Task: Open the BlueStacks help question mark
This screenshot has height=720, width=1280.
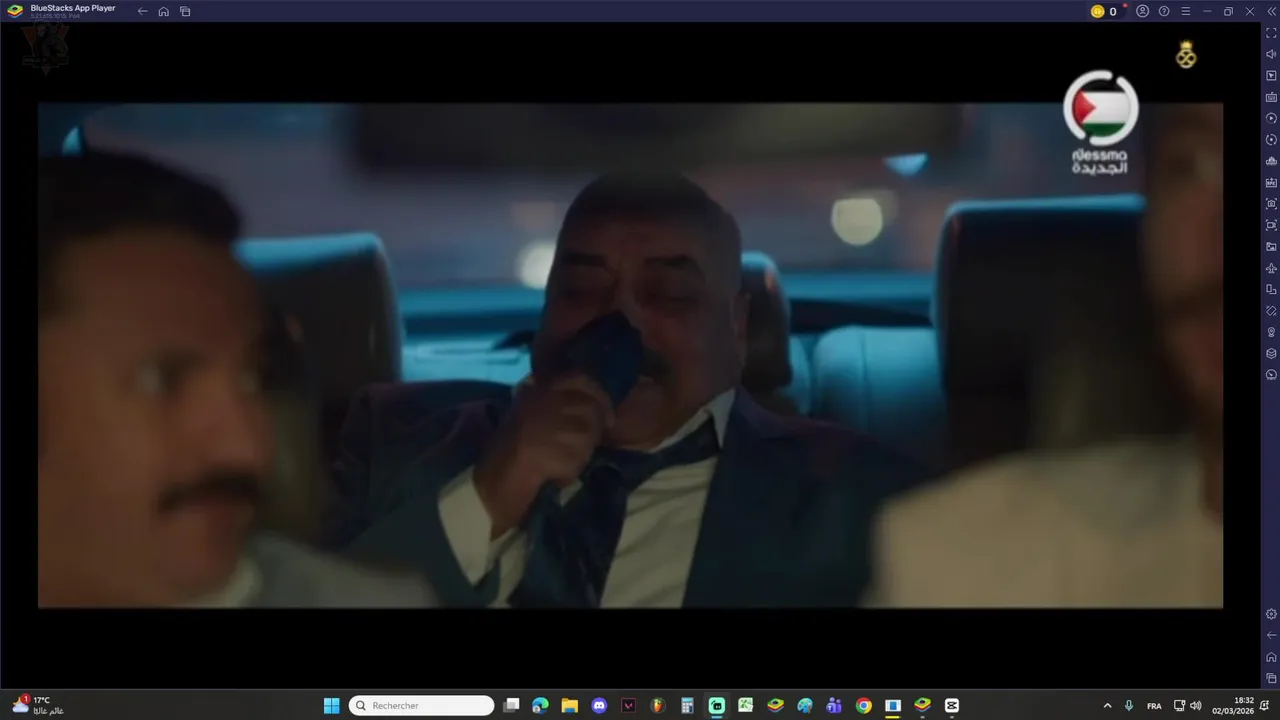Action: (x=1164, y=11)
